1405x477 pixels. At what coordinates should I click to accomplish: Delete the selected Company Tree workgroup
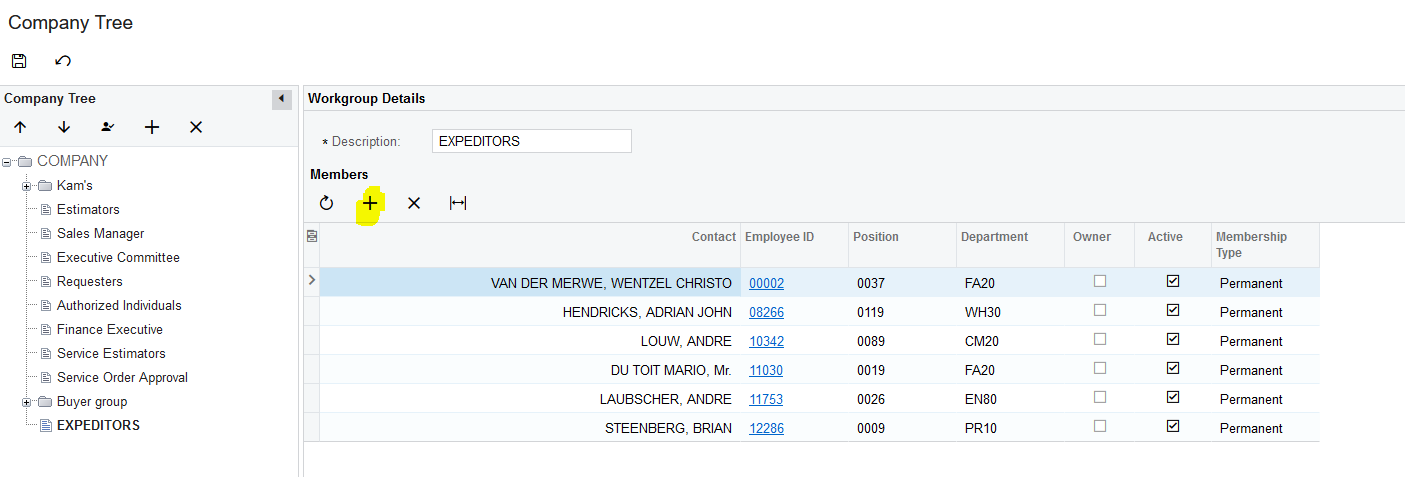point(196,127)
